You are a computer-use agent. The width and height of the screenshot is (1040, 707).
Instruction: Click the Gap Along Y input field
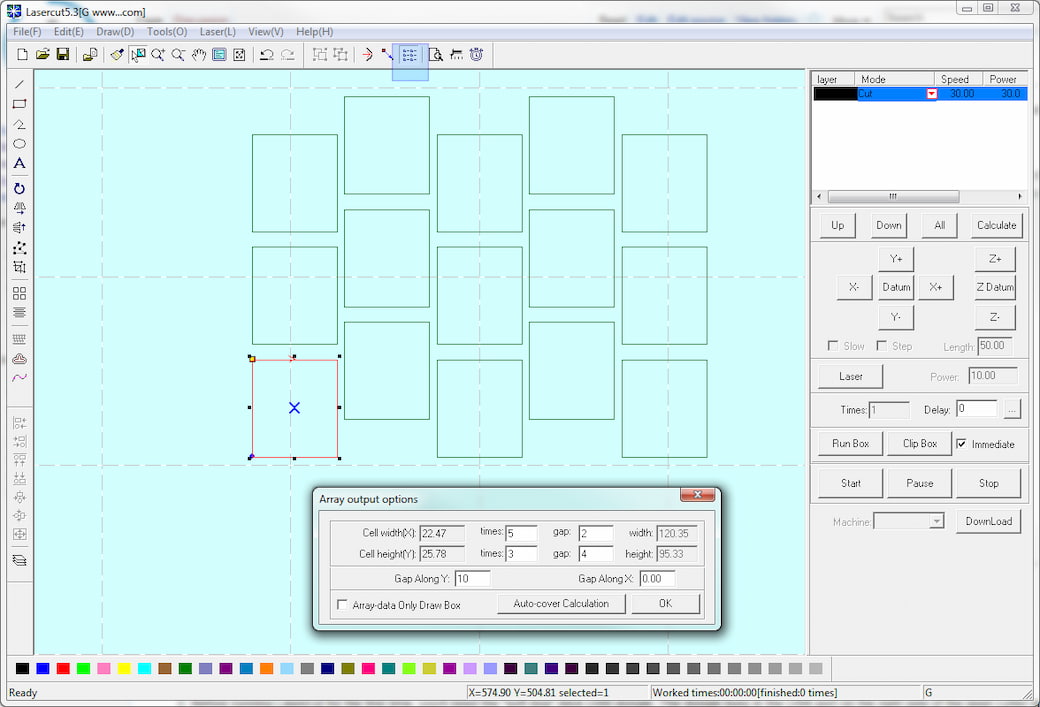click(x=472, y=579)
